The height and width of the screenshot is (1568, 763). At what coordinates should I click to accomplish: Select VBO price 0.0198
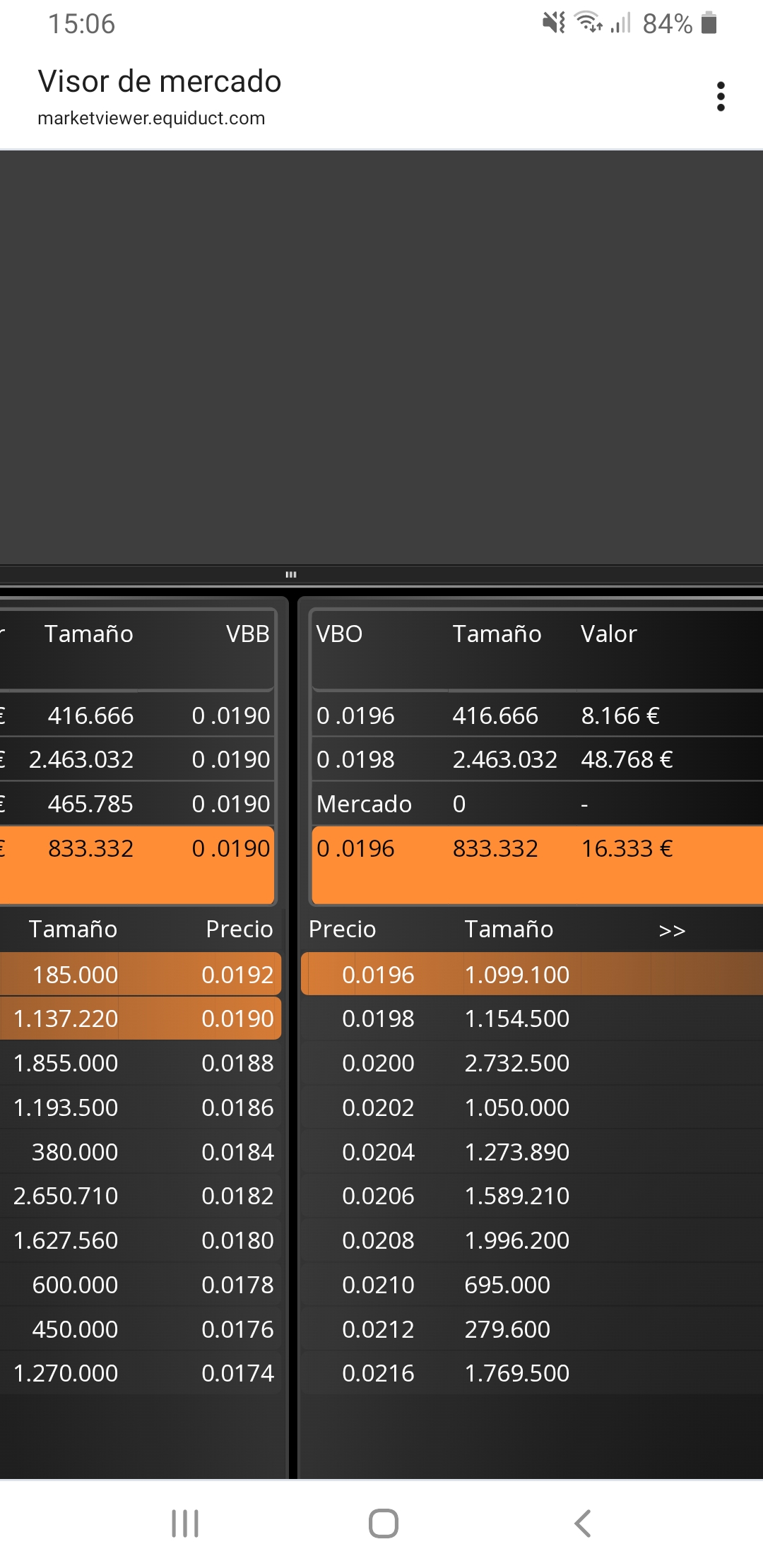355,759
